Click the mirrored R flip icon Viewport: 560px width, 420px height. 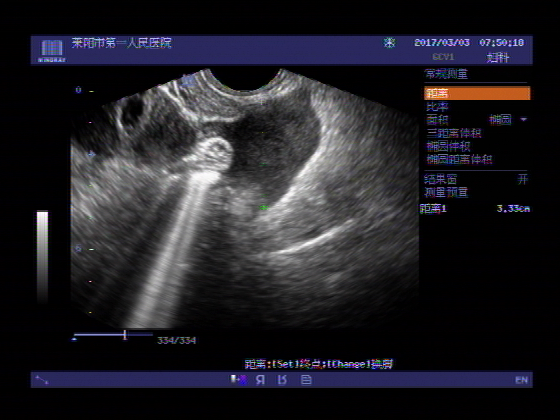coord(261,380)
